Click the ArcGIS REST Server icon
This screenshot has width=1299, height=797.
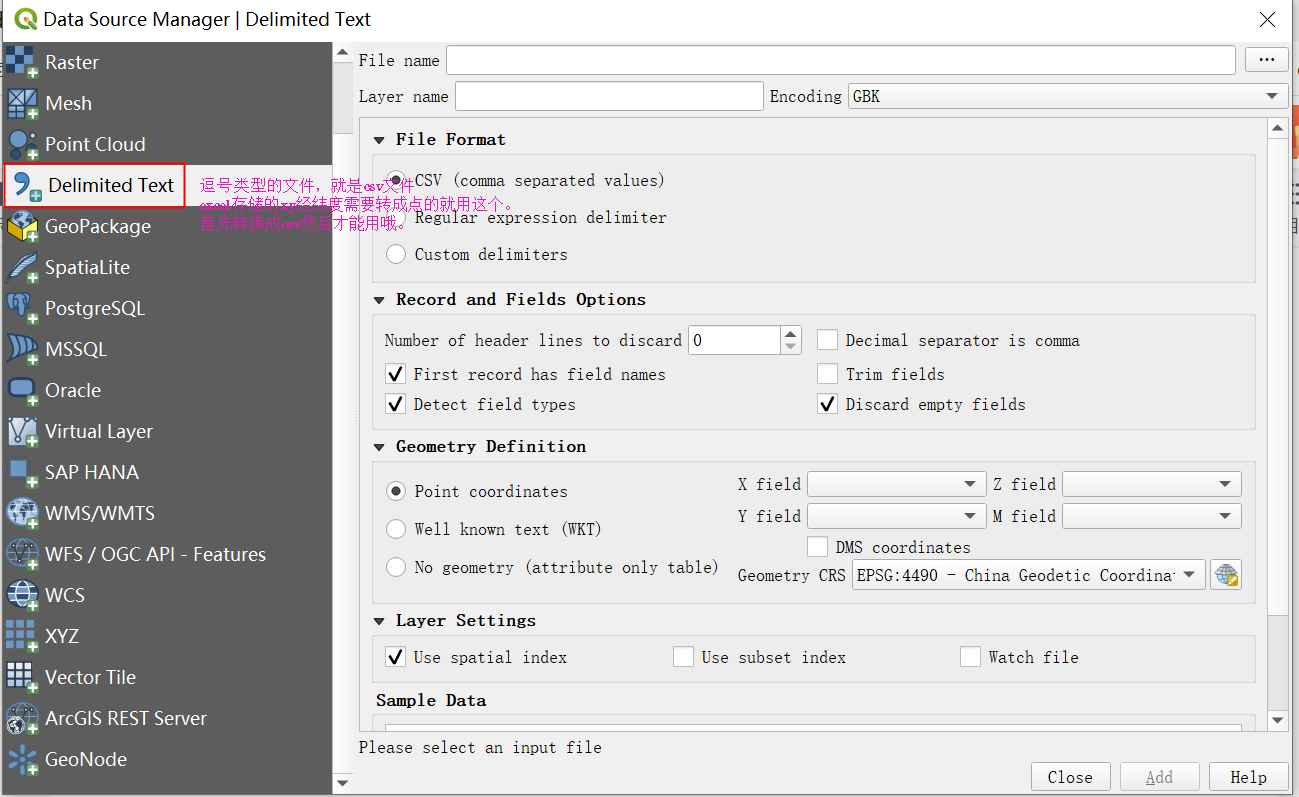click(x=22, y=718)
